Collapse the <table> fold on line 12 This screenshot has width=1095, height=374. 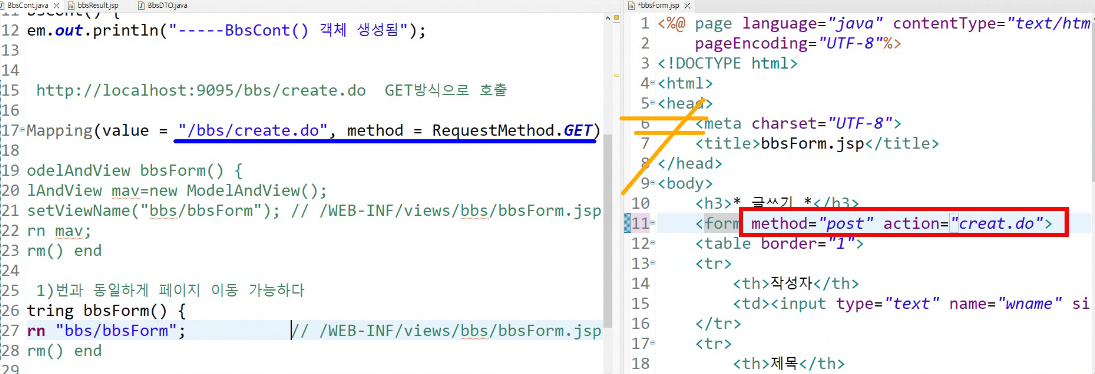(652, 244)
